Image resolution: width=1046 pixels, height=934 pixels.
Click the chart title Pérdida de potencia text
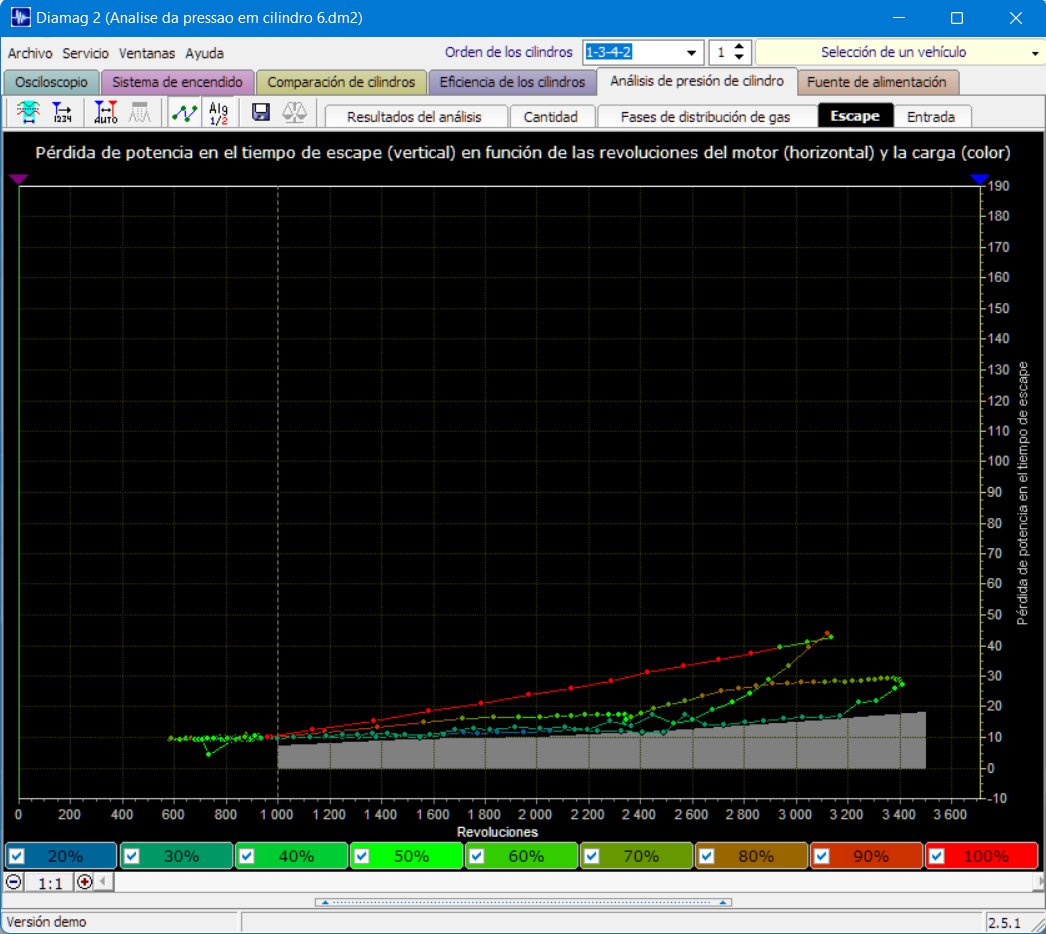coord(522,153)
